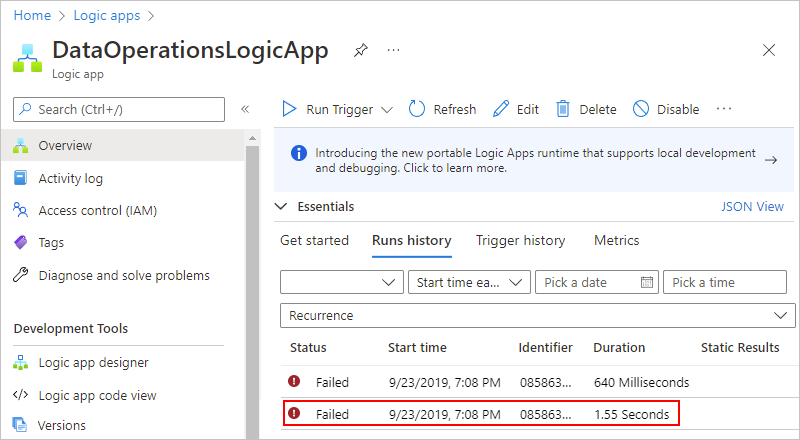Follow the arrow in the runtime banner
Viewport: 800px width, 440px height.
pos(771,160)
